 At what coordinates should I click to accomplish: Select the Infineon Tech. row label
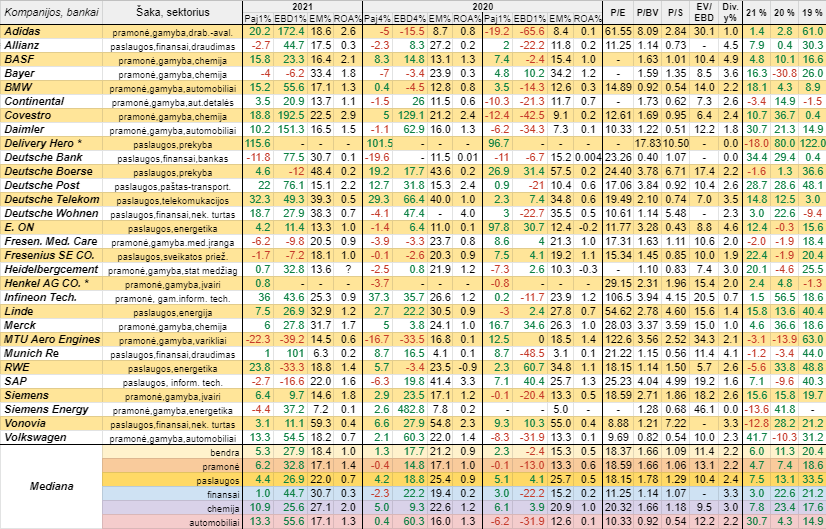(x=51, y=297)
